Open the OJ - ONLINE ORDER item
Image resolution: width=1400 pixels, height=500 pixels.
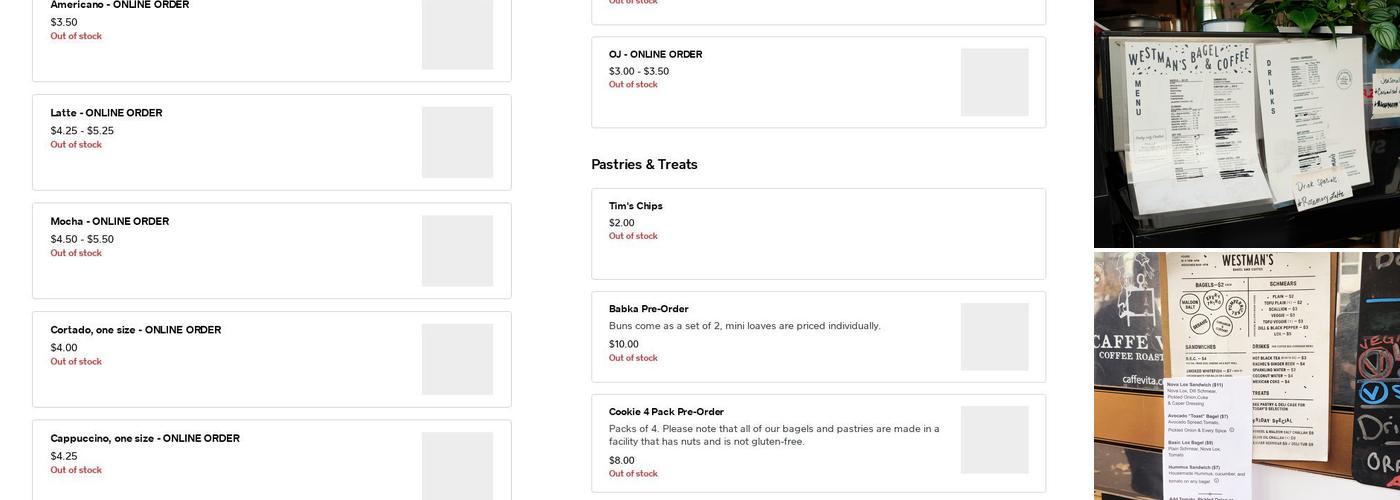point(655,54)
